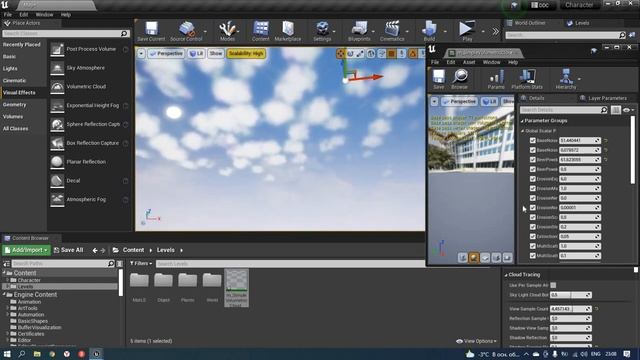Image resolution: width=640 pixels, height=360 pixels.
Task: Open the main editor Window menu
Action: tap(44, 15)
